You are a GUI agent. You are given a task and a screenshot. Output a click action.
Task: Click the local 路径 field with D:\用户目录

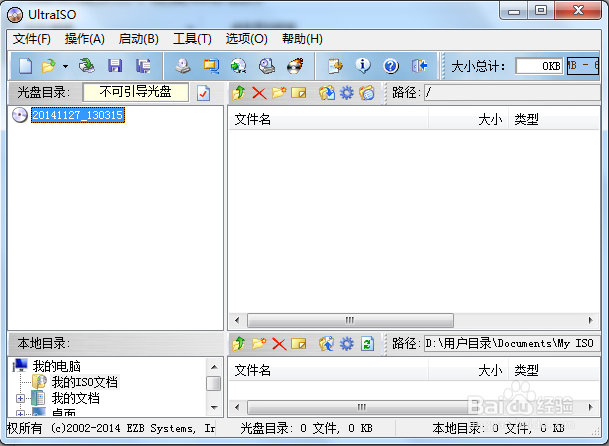pos(512,343)
